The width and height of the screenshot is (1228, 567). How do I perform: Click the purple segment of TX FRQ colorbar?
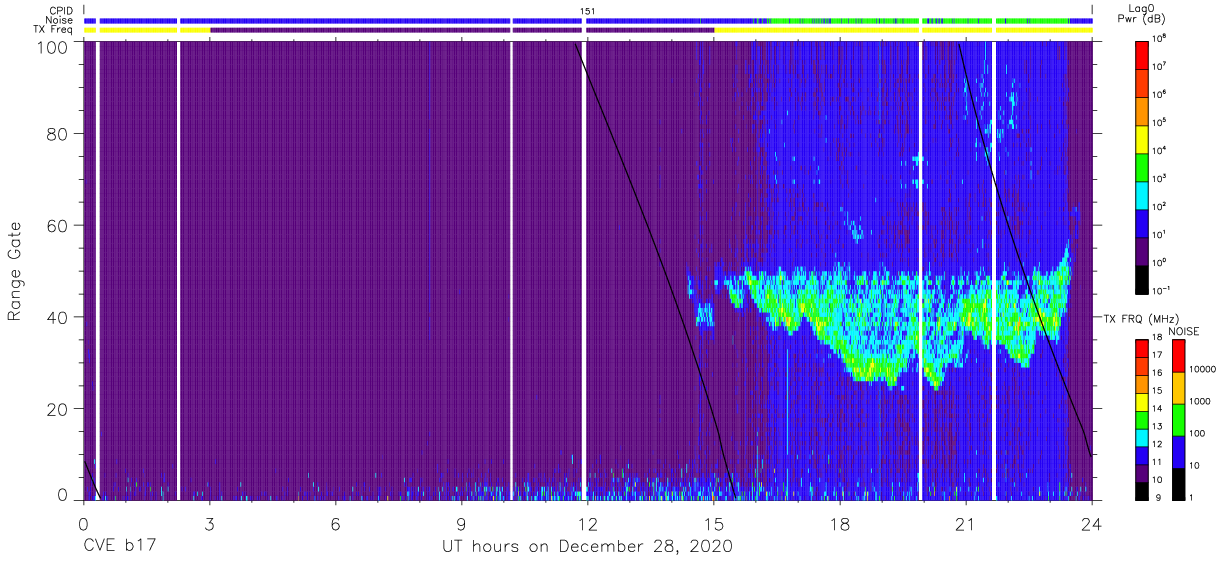1143,471
